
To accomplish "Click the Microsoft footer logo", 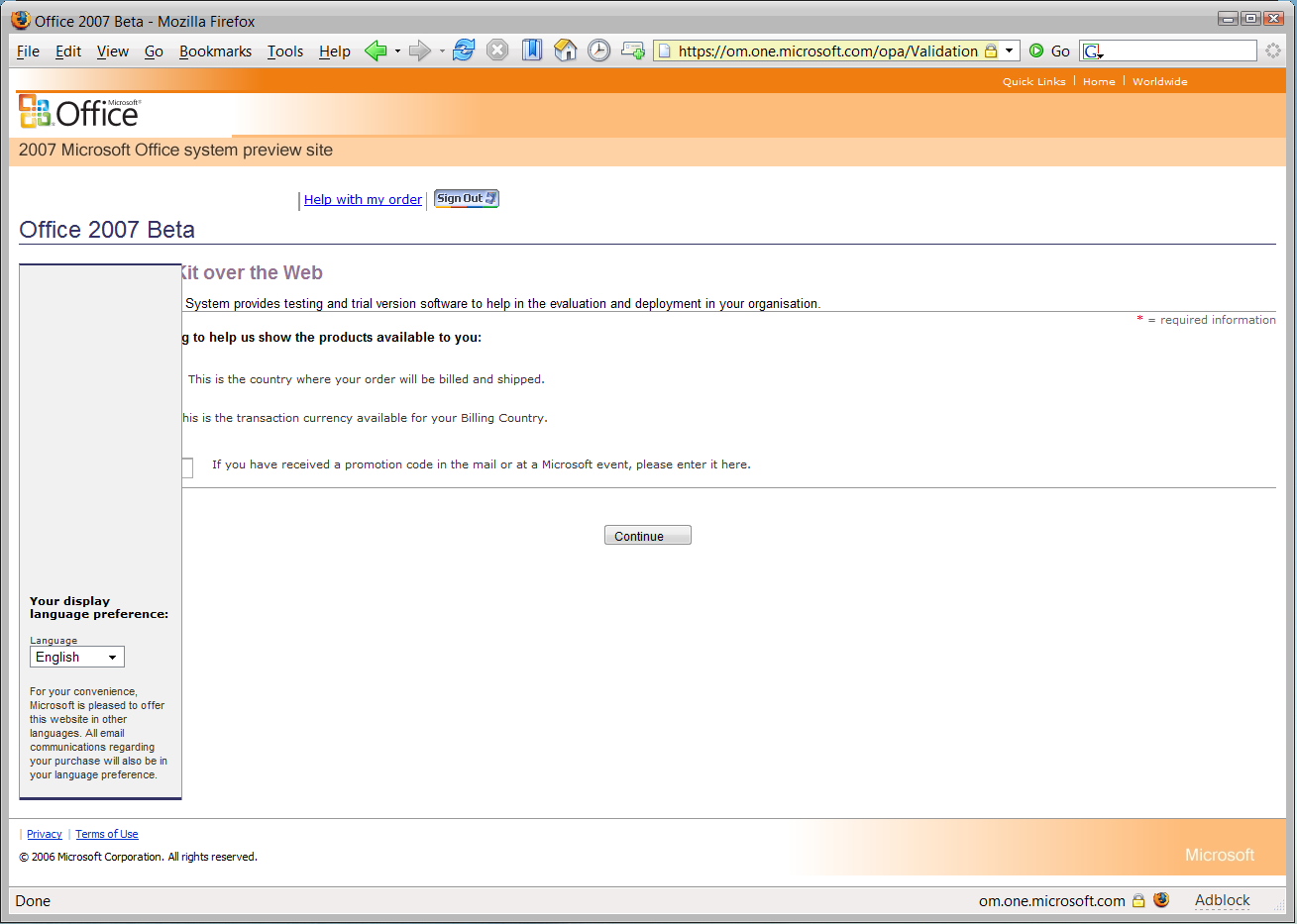I will coord(1220,855).
